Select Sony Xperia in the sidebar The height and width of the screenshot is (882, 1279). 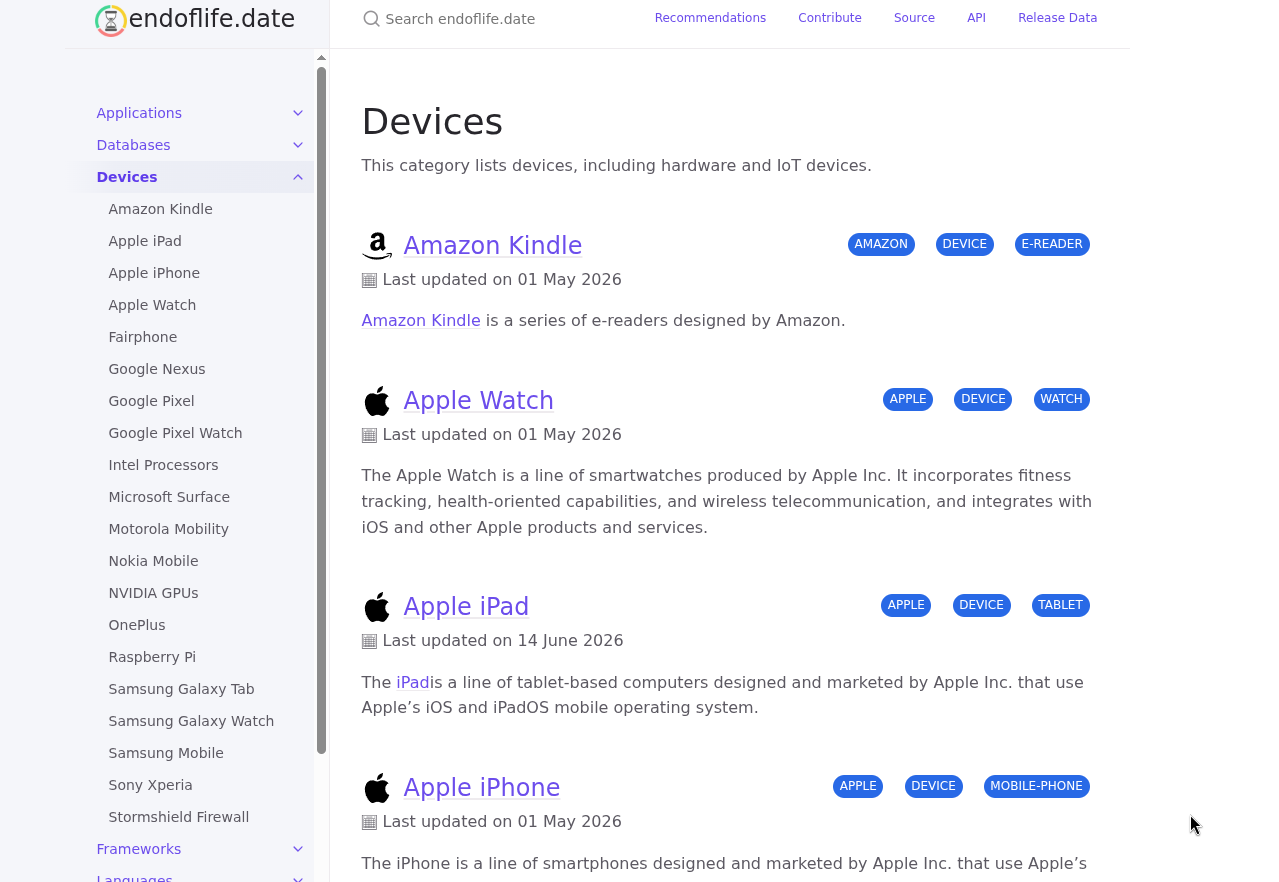pyautogui.click(x=150, y=785)
